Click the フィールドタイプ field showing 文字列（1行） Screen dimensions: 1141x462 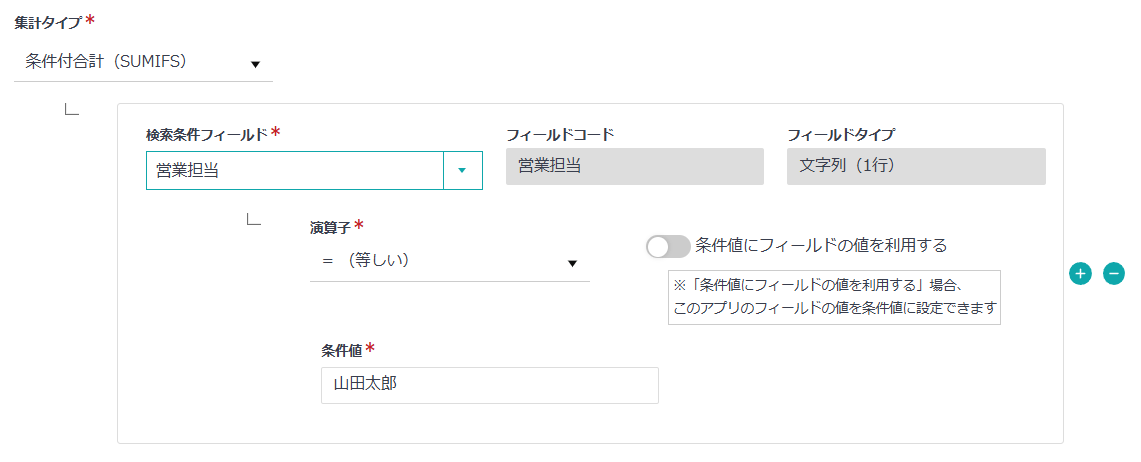(915, 167)
